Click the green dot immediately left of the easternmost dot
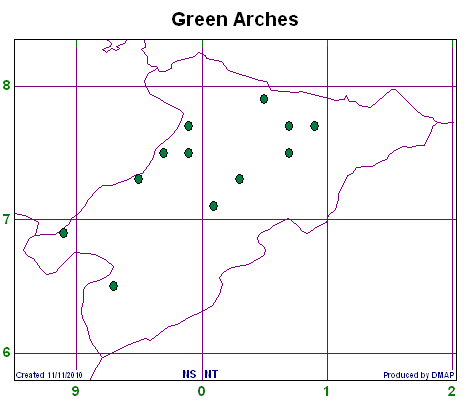 (x=289, y=126)
